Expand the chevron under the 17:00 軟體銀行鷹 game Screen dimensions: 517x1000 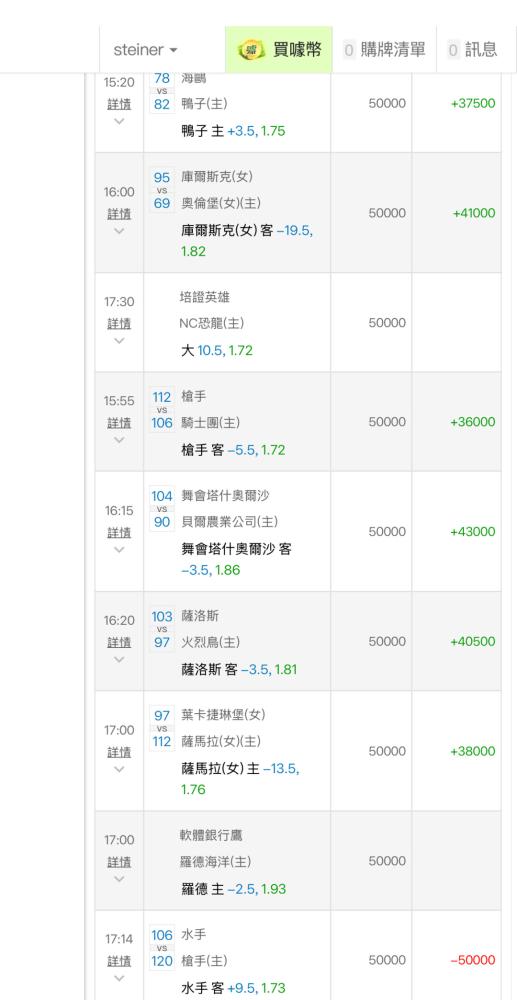pos(119,879)
